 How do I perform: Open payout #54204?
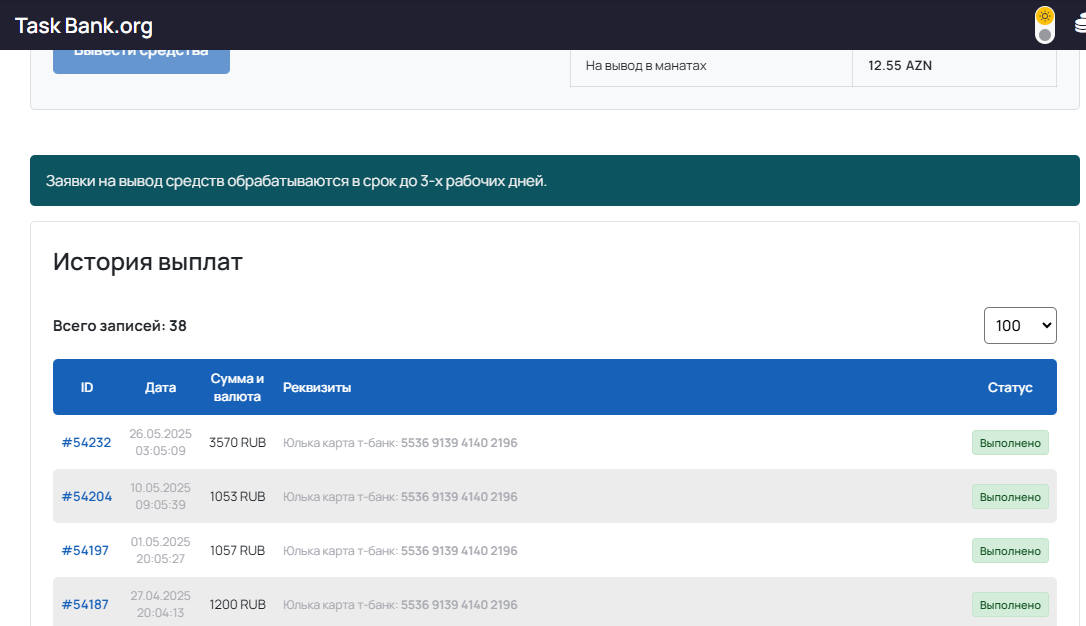pyautogui.click(x=86, y=497)
